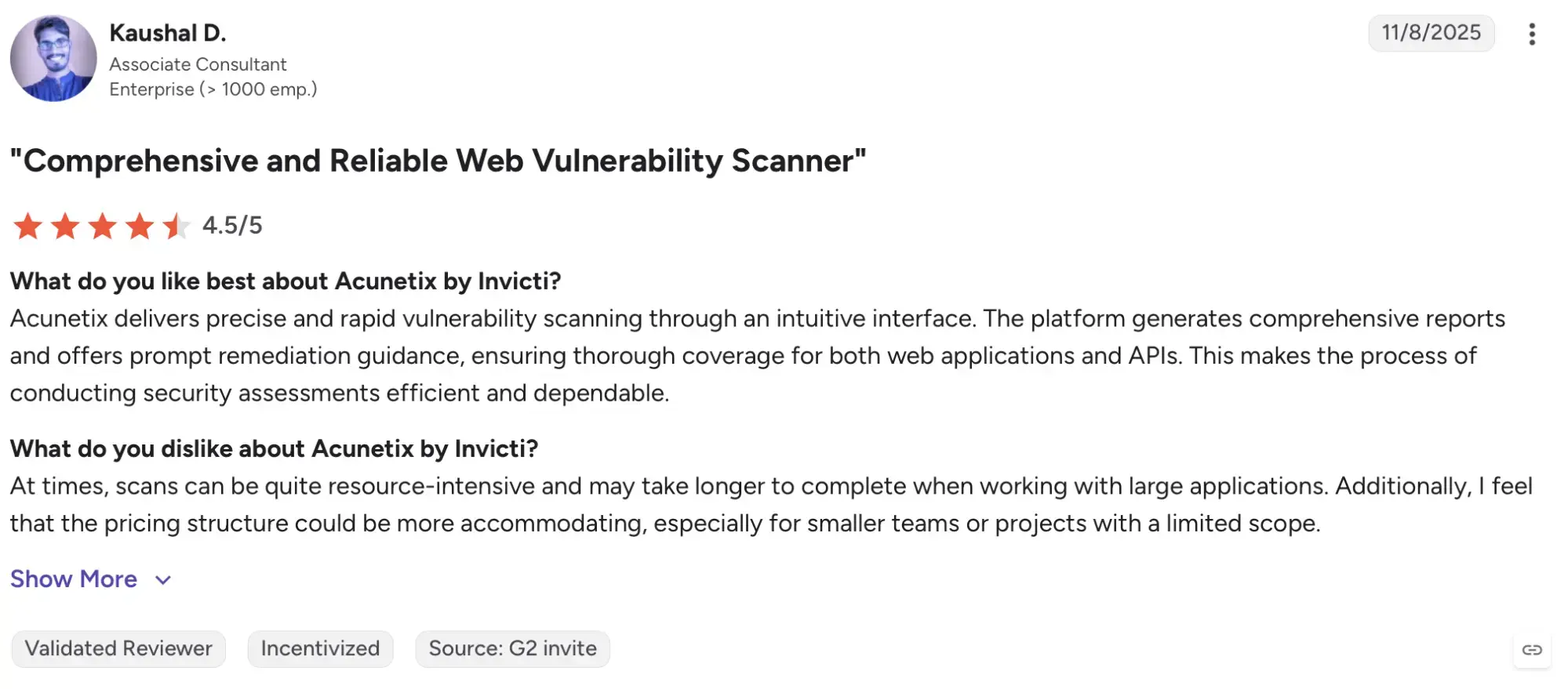Click the third rating star
This screenshot has width=1568, height=689.
click(102, 226)
